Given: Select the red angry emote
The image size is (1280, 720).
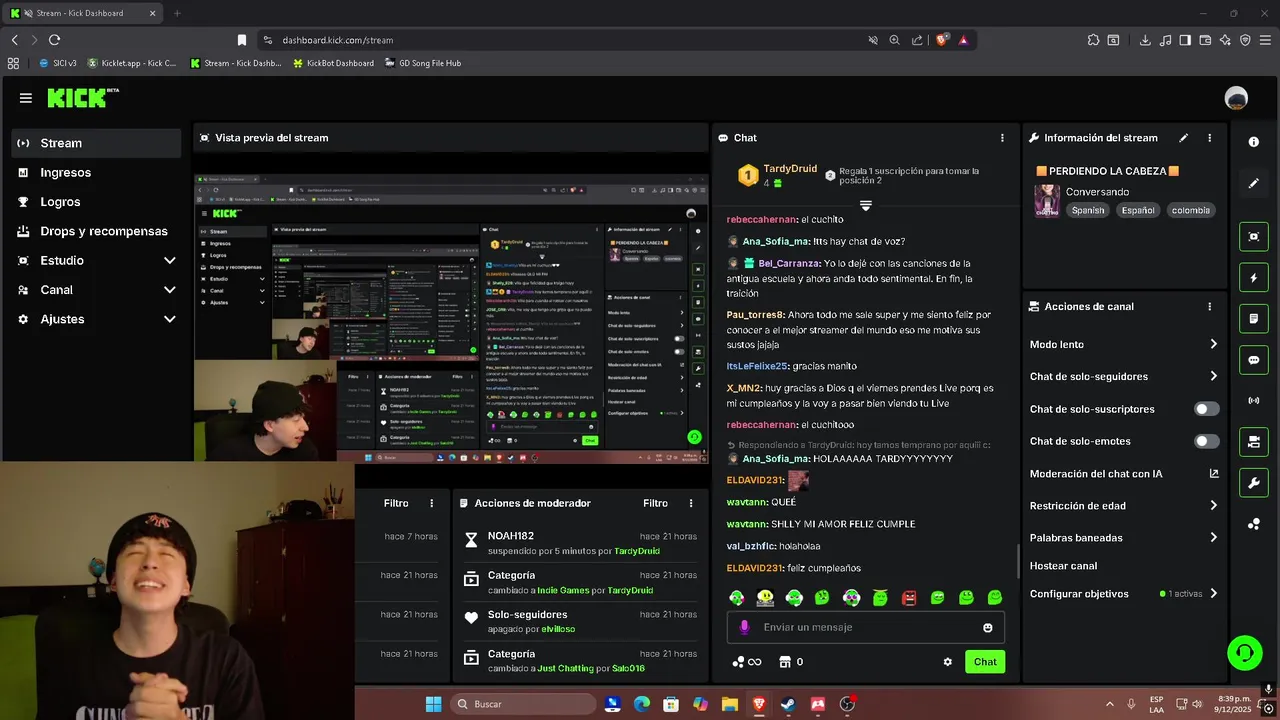Looking at the screenshot, I should click(909, 598).
